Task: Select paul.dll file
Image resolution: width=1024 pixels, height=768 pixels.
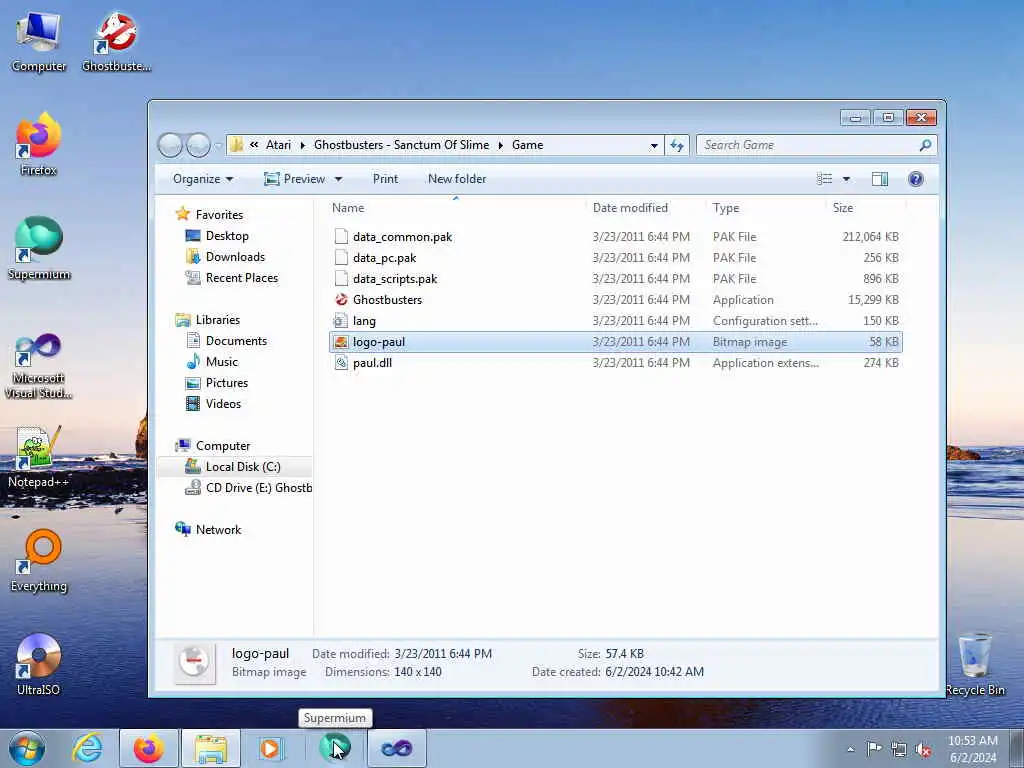Action: tap(616, 362)
